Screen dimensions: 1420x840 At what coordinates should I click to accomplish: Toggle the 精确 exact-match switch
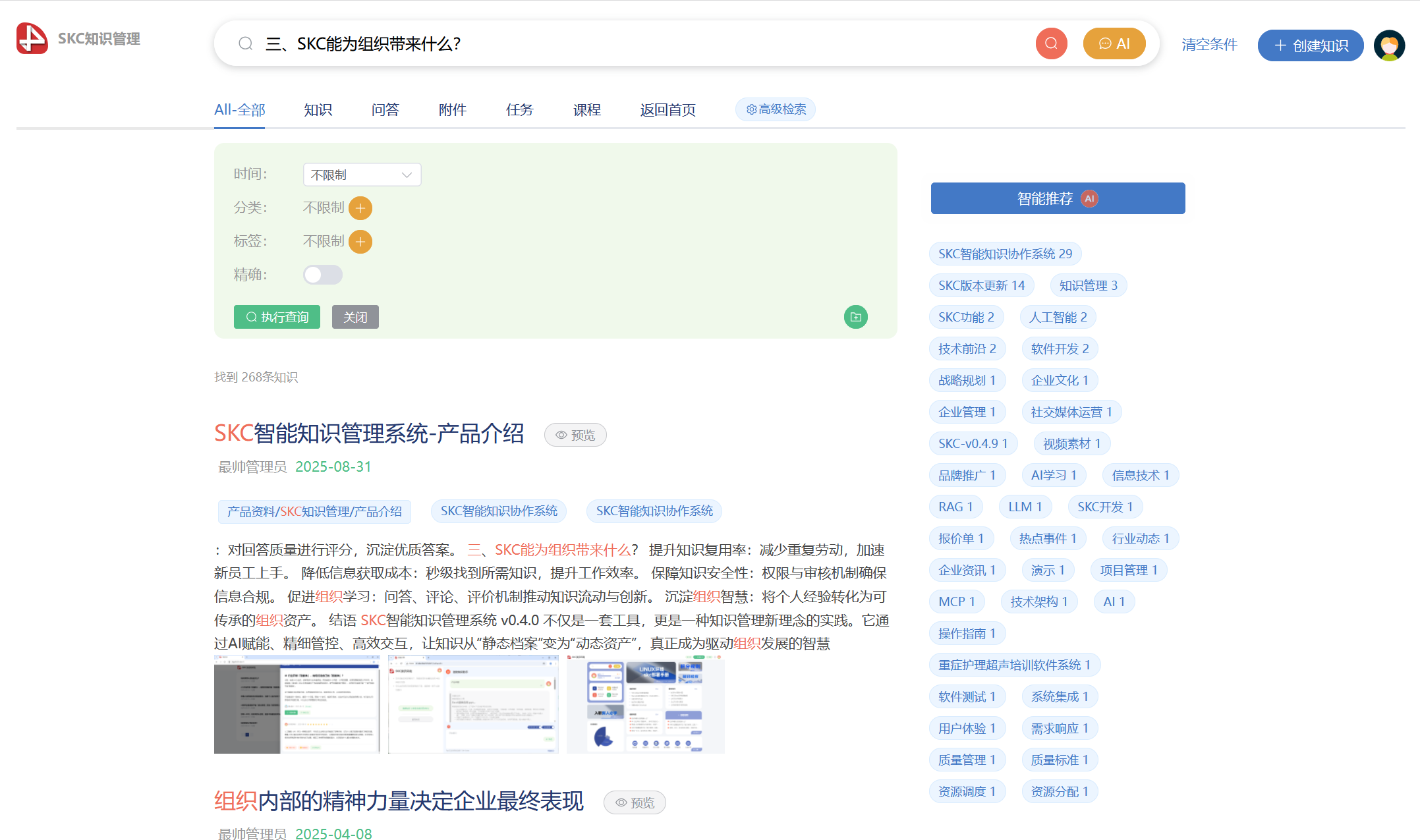pyautogui.click(x=322, y=275)
